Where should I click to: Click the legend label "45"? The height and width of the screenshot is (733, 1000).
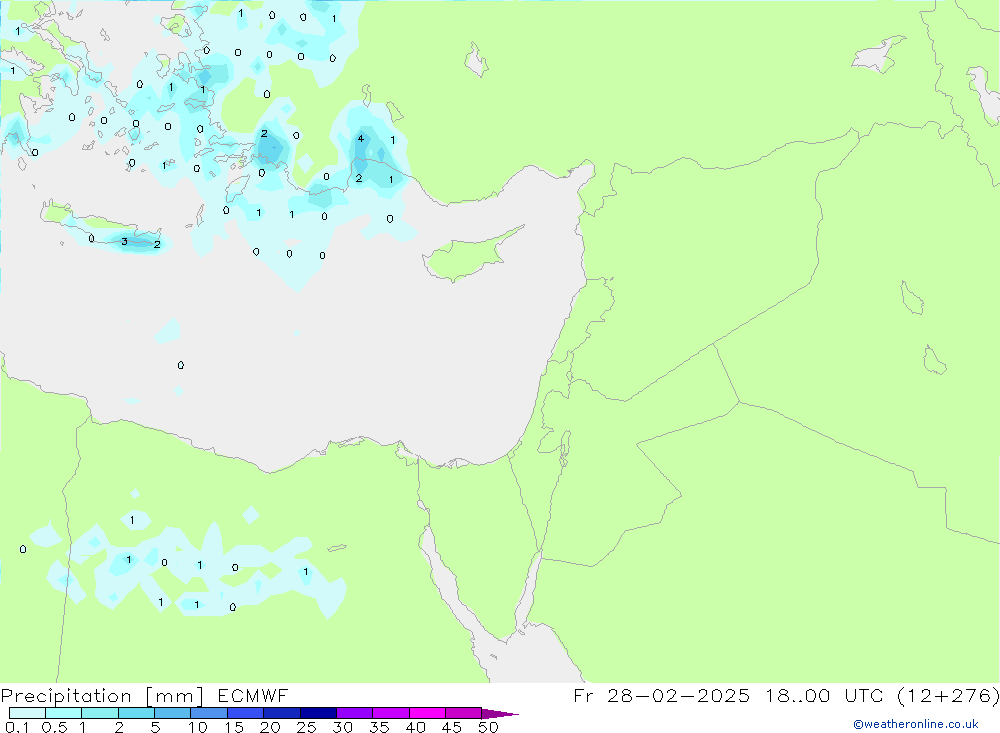[452, 727]
